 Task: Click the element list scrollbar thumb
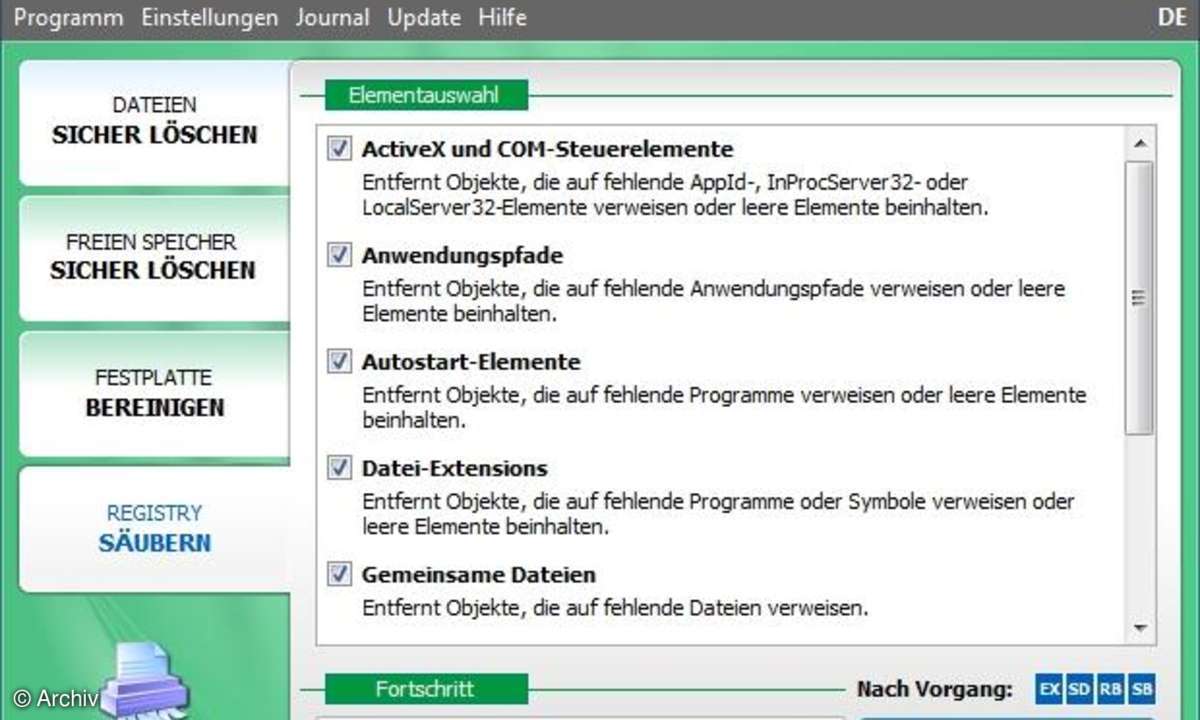(x=1139, y=297)
